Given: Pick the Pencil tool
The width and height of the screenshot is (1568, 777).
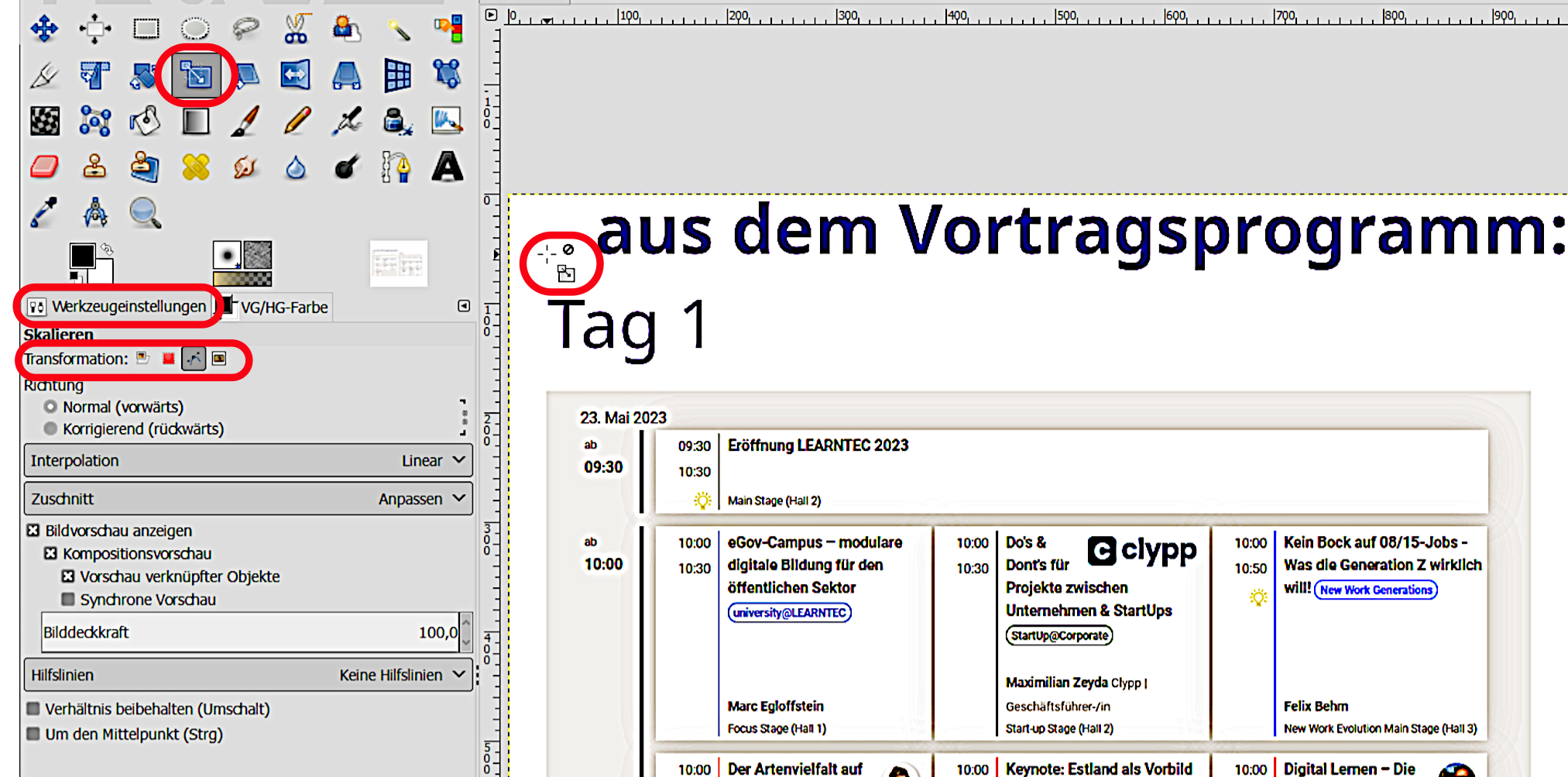Looking at the screenshot, I should (296, 122).
